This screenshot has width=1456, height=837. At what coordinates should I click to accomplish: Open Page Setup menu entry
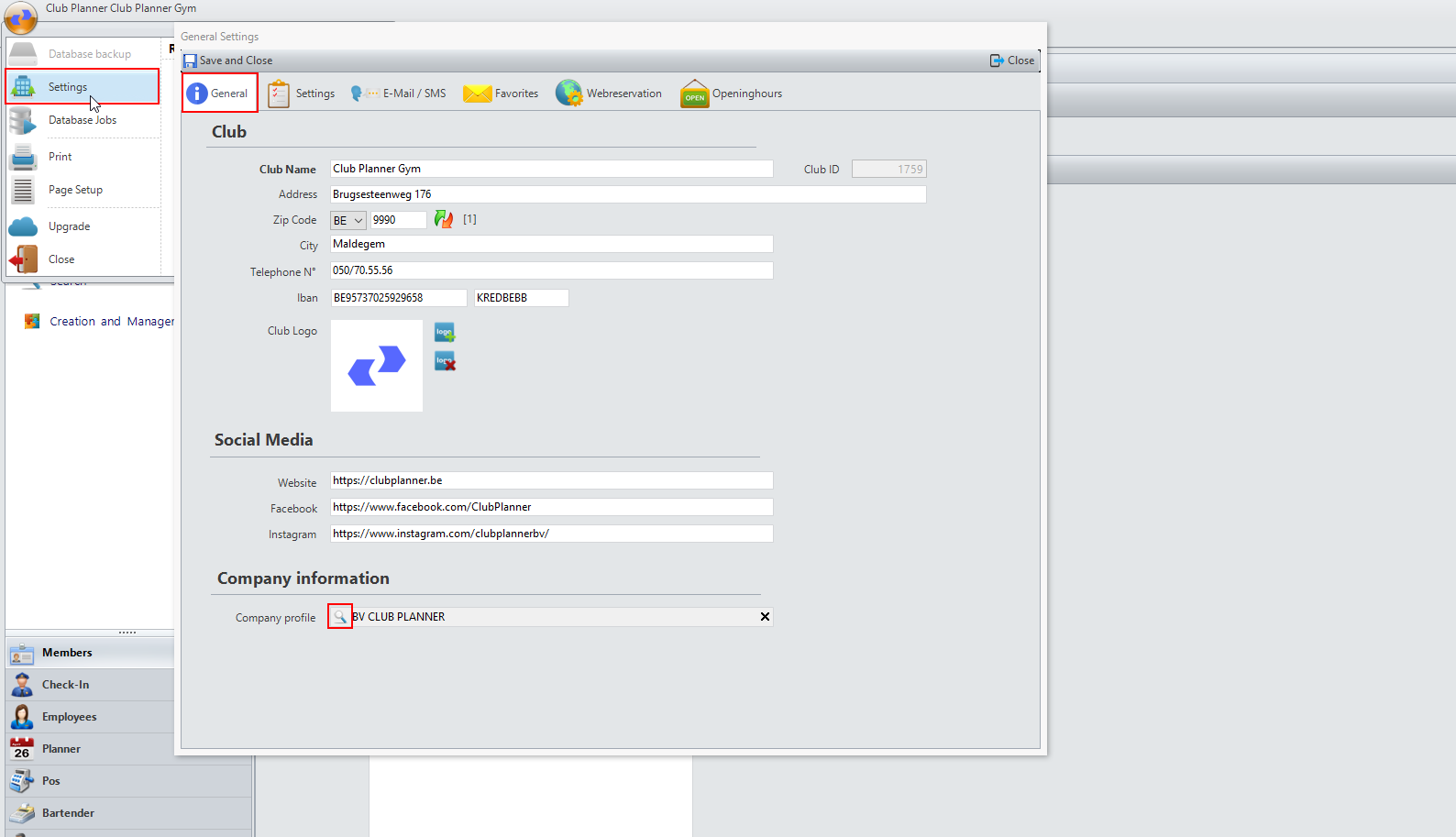coord(75,190)
